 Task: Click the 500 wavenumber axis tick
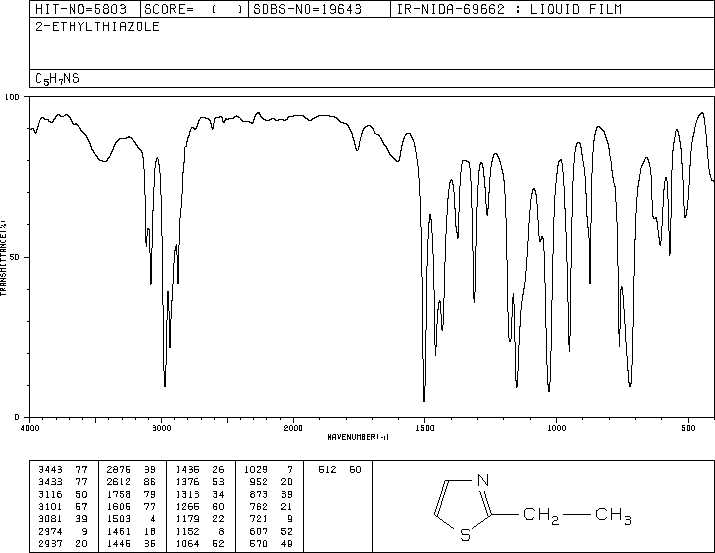(688, 428)
